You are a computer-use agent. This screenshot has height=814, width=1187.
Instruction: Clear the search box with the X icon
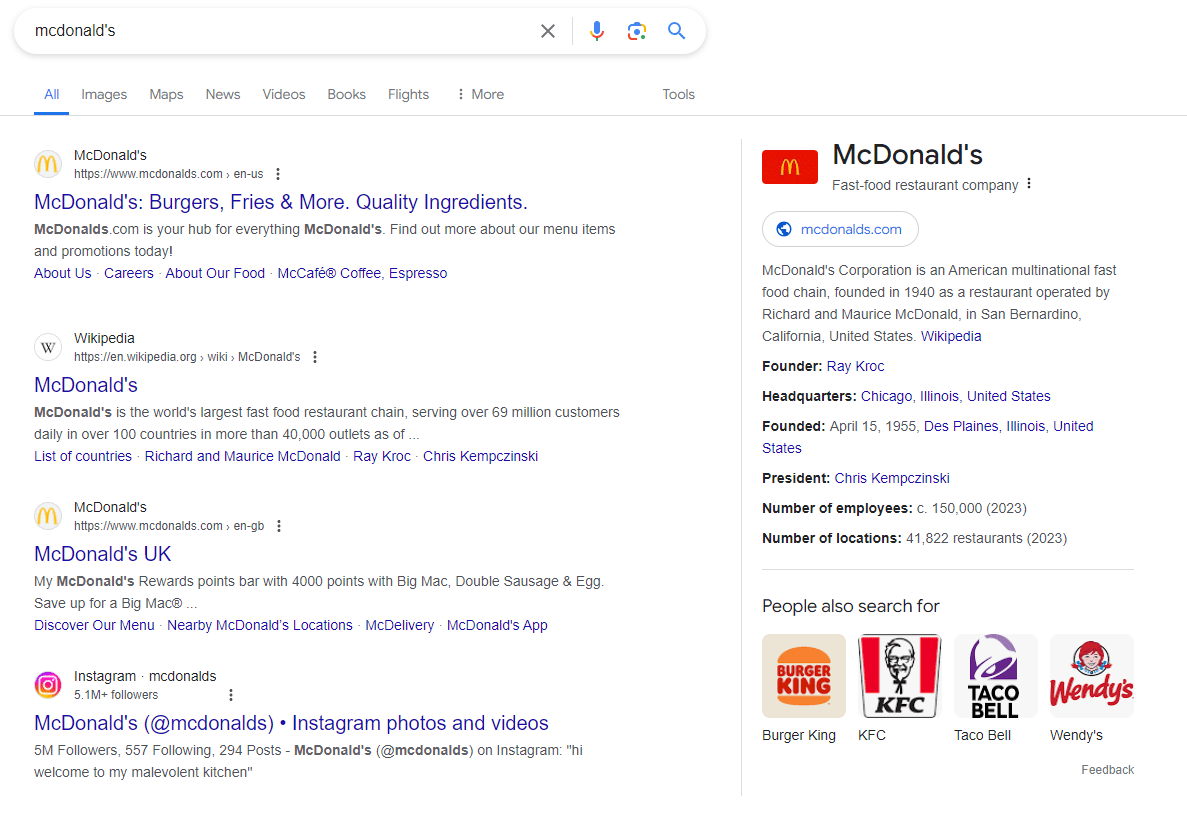pos(547,31)
